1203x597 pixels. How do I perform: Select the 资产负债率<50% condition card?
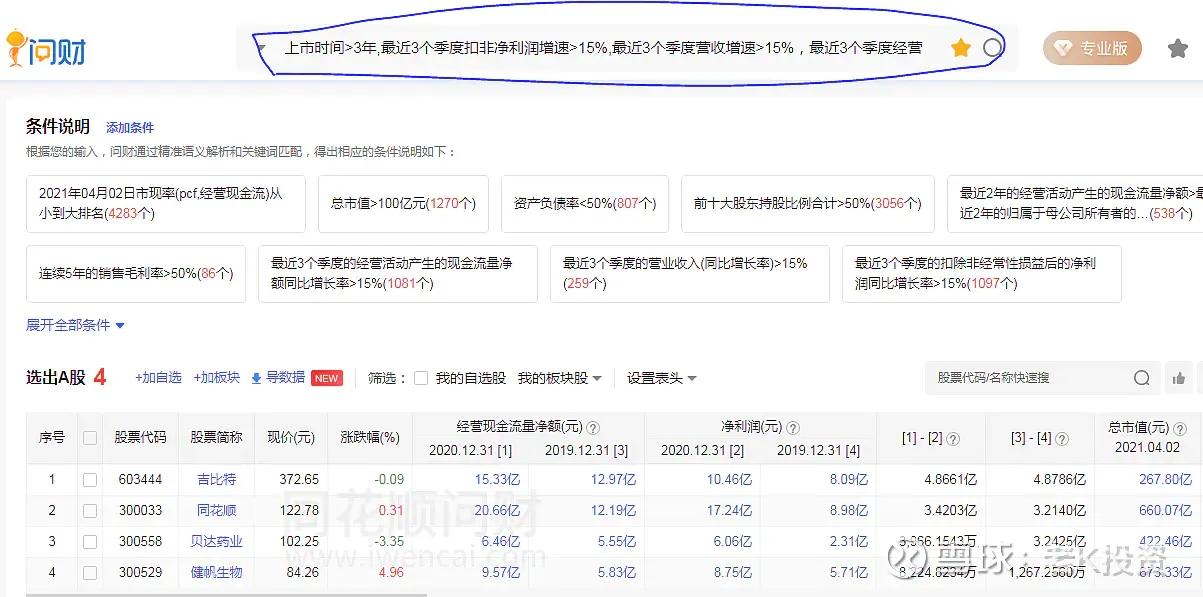tap(585, 203)
